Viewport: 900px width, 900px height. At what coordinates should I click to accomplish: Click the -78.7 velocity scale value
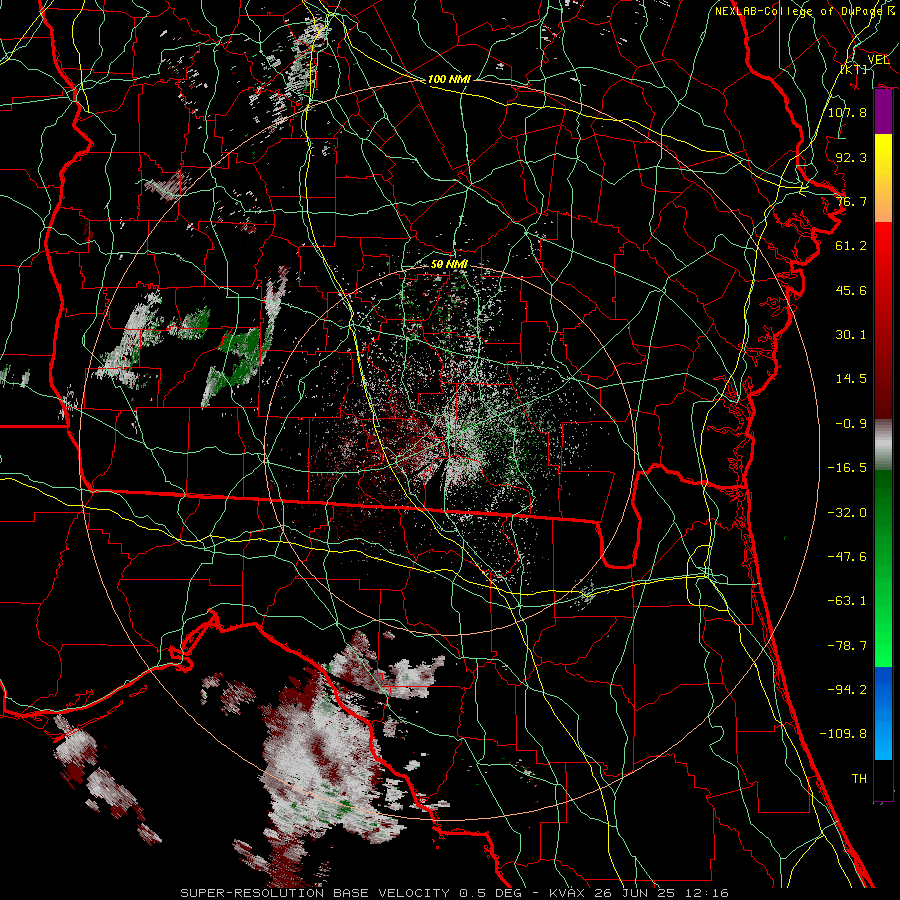(847, 646)
